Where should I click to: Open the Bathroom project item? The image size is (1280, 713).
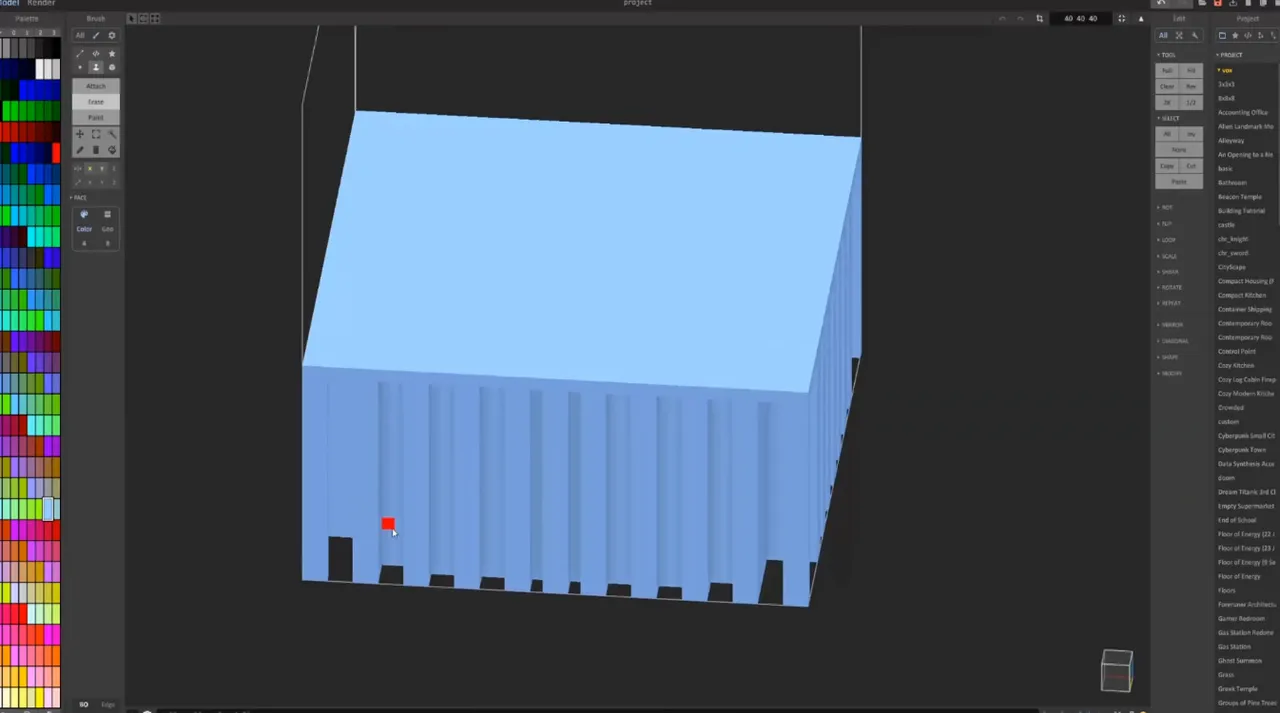click(1232, 183)
